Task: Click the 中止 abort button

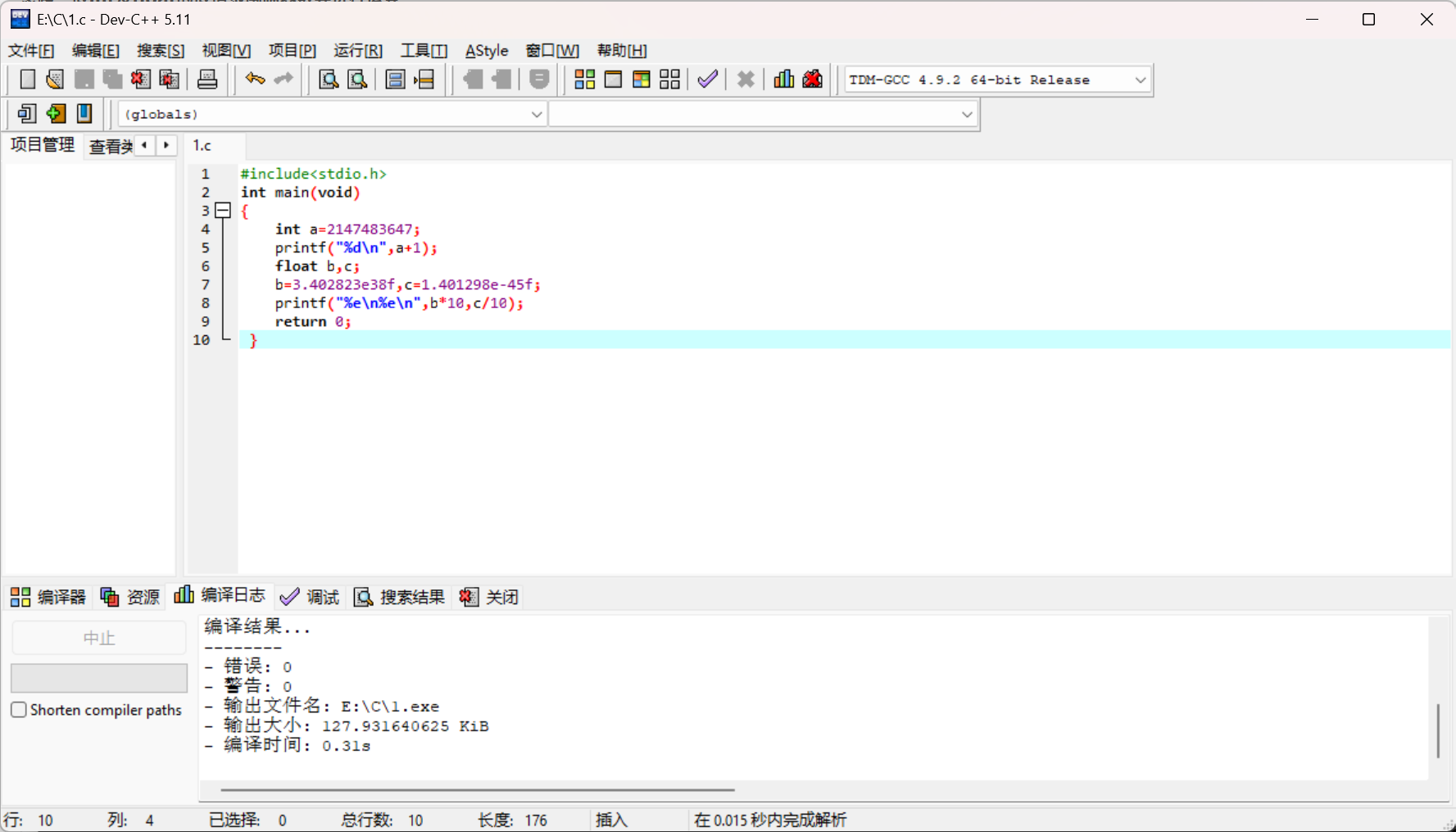Action: pyautogui.click(x=99, y=638)
